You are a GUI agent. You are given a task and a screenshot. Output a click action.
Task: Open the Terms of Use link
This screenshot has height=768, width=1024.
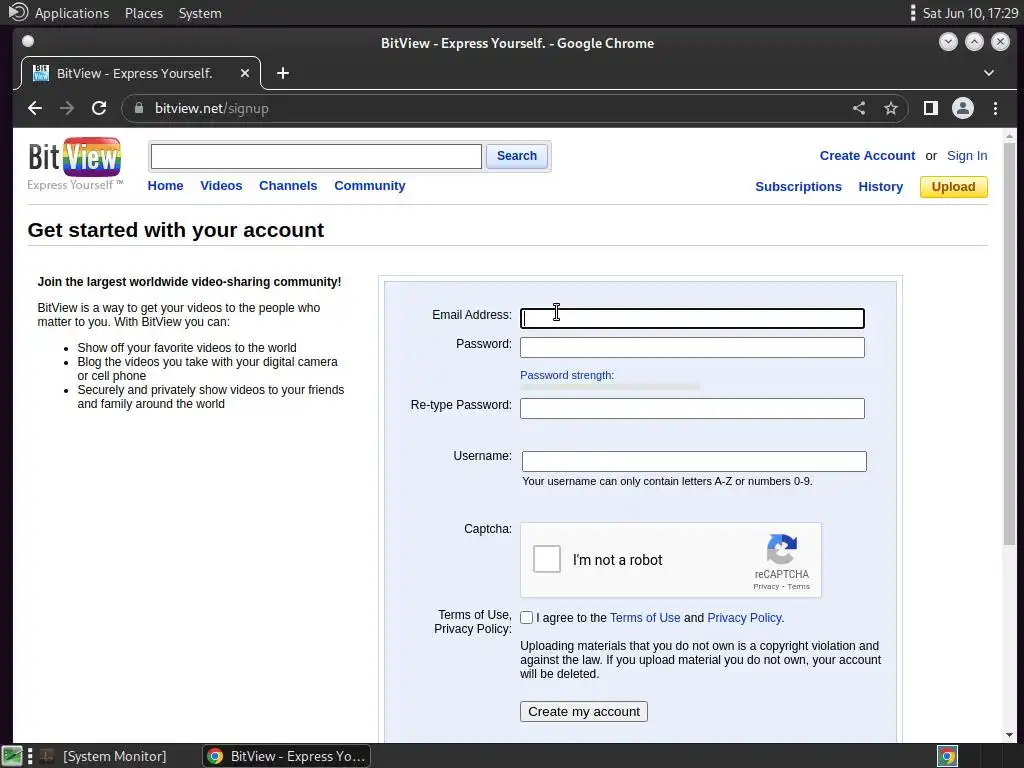coord(645,618)
